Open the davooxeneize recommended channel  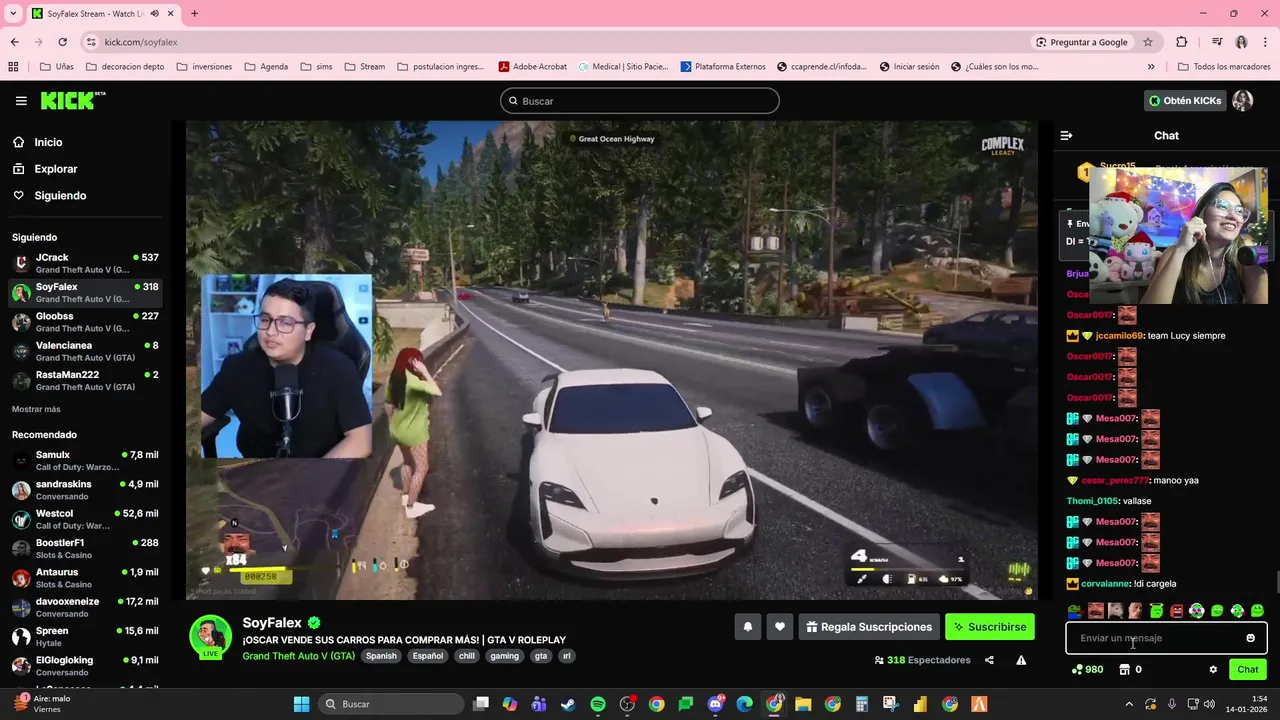[85, 607]
